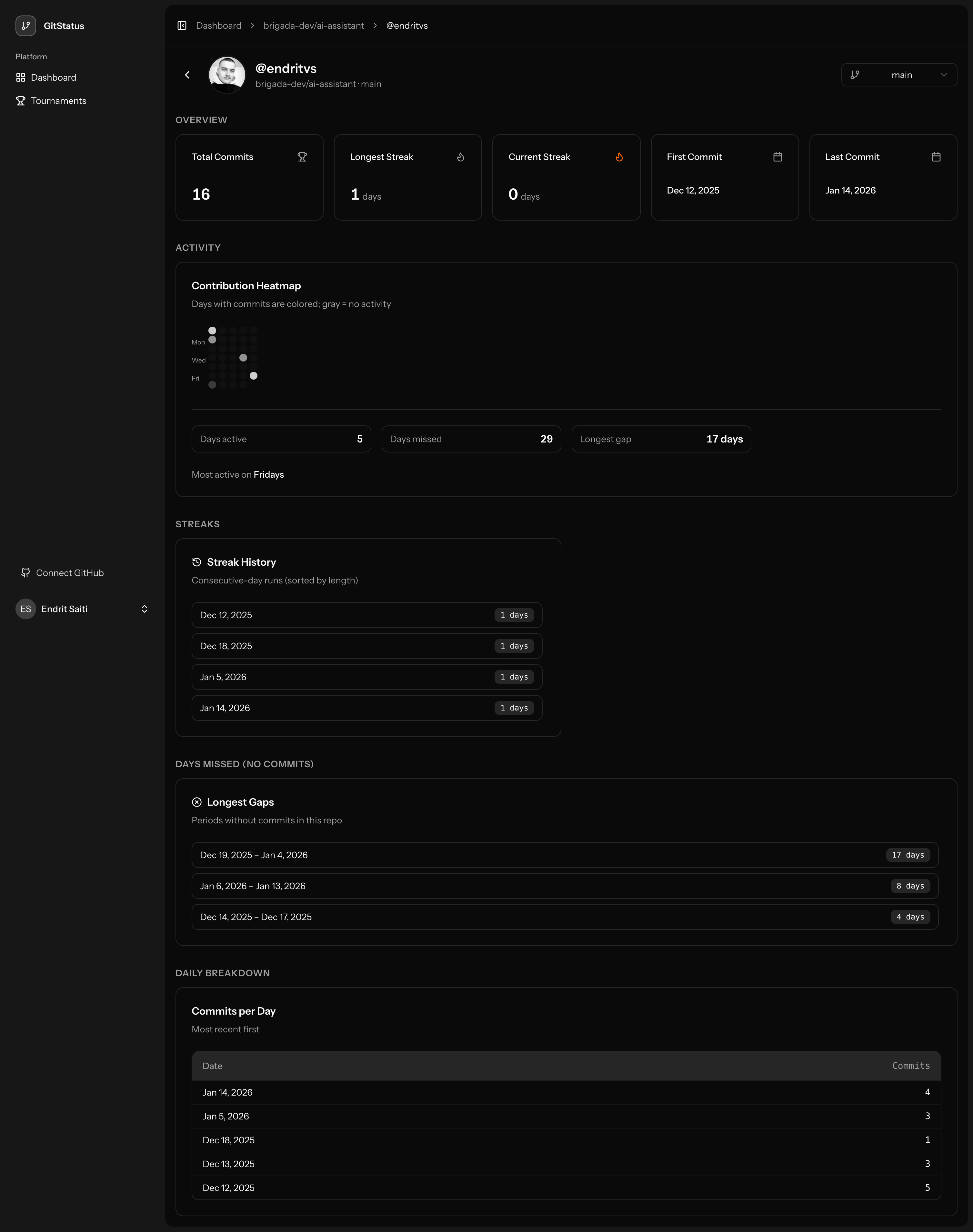Click the GitHub icon next to Connect GitHub

(x=25, y=572)
